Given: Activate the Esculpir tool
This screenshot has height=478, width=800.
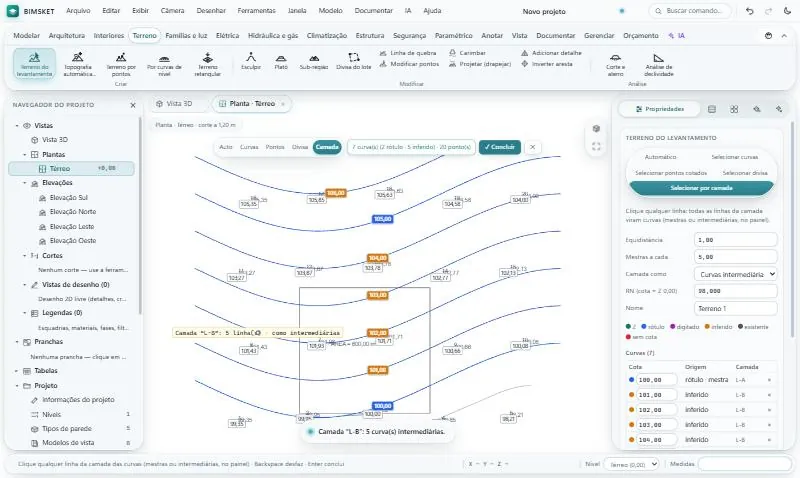Looking at the screenshot, I should point(251,61).
